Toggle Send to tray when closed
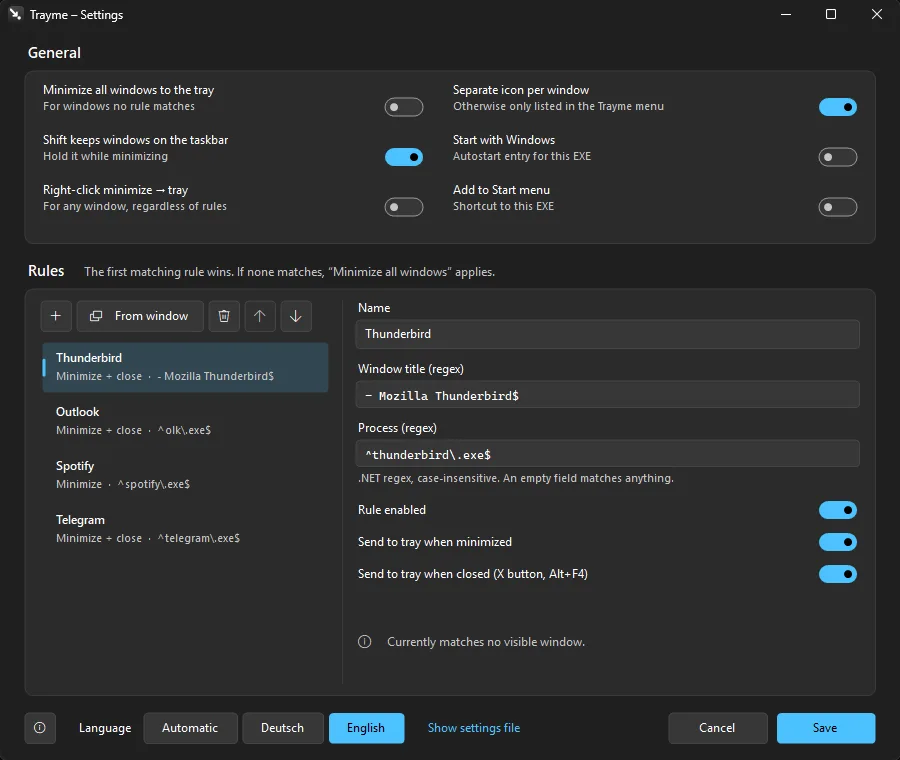The height and width of the screenshot is (760, 900). click(x=837, y=574)
